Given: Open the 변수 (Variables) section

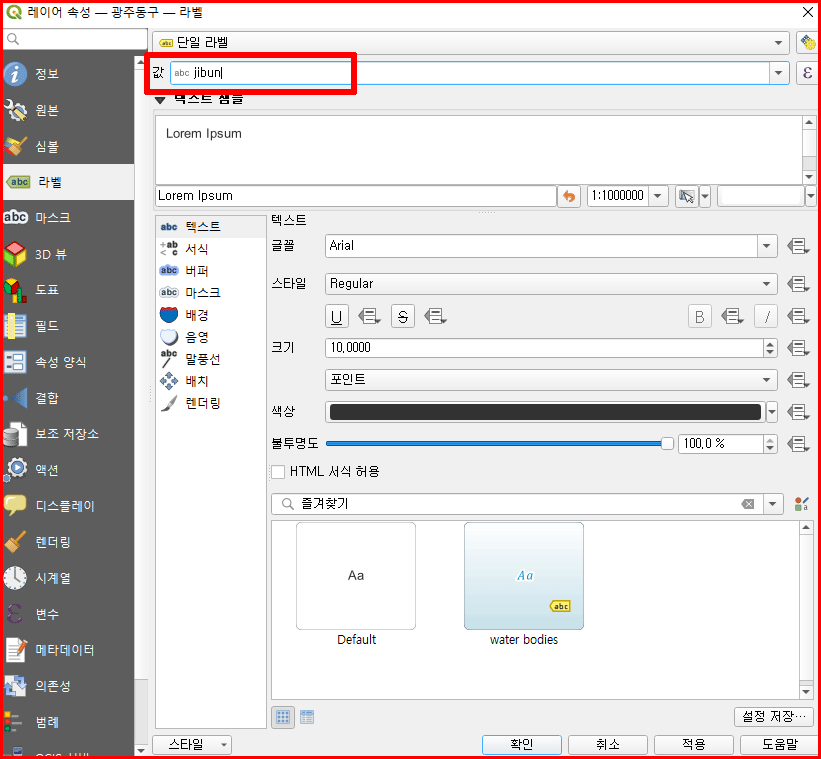Looking at the screenshot, I should [x=68, y=614].
